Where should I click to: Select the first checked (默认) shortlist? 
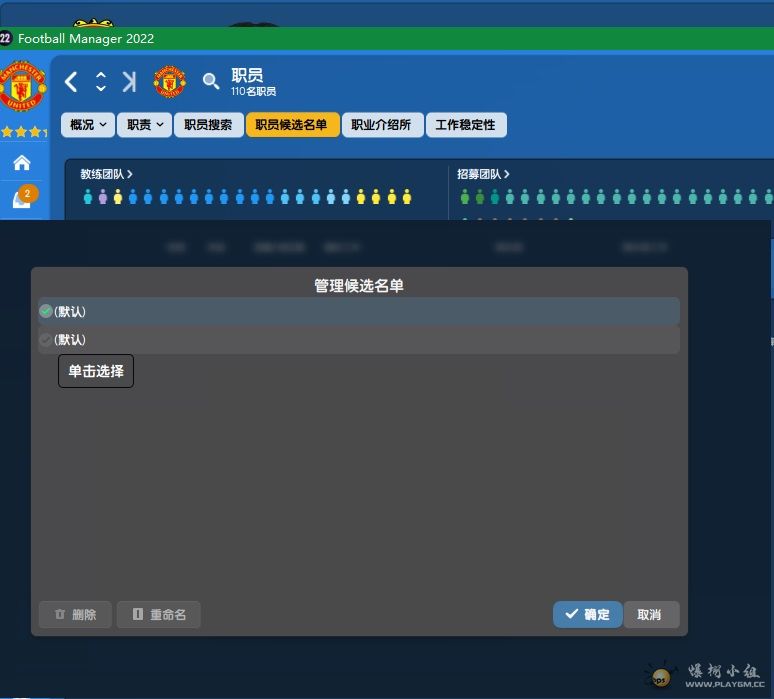click(x=358, y=311)
